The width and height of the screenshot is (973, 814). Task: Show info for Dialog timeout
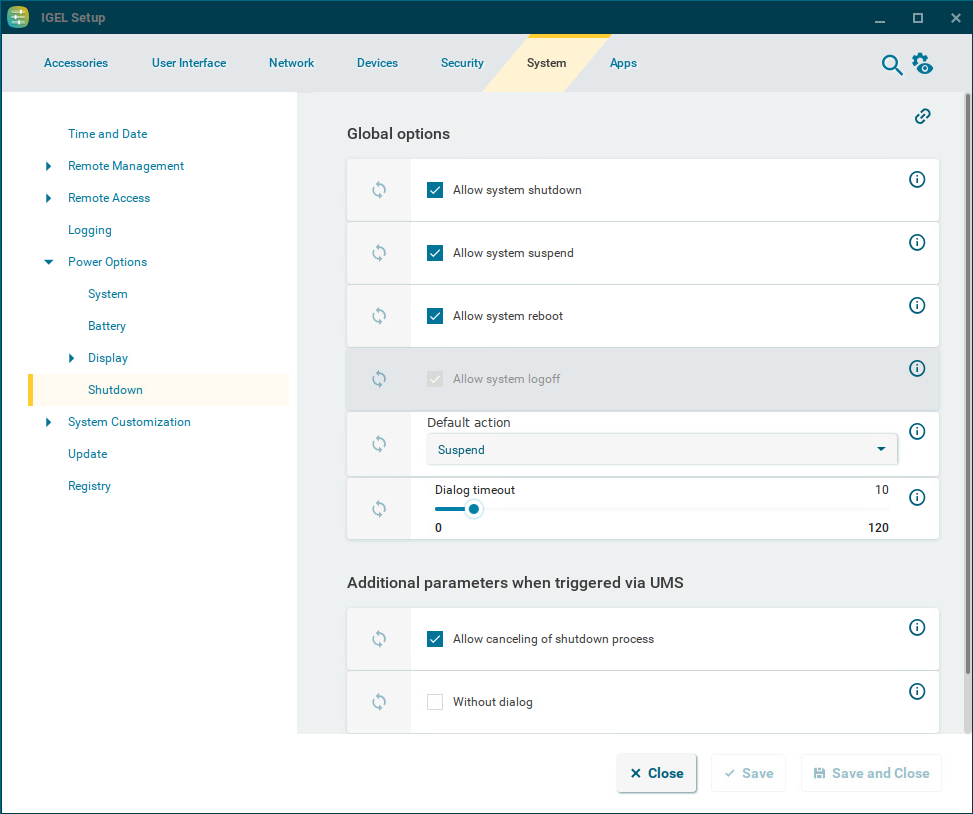click(916, 497)
